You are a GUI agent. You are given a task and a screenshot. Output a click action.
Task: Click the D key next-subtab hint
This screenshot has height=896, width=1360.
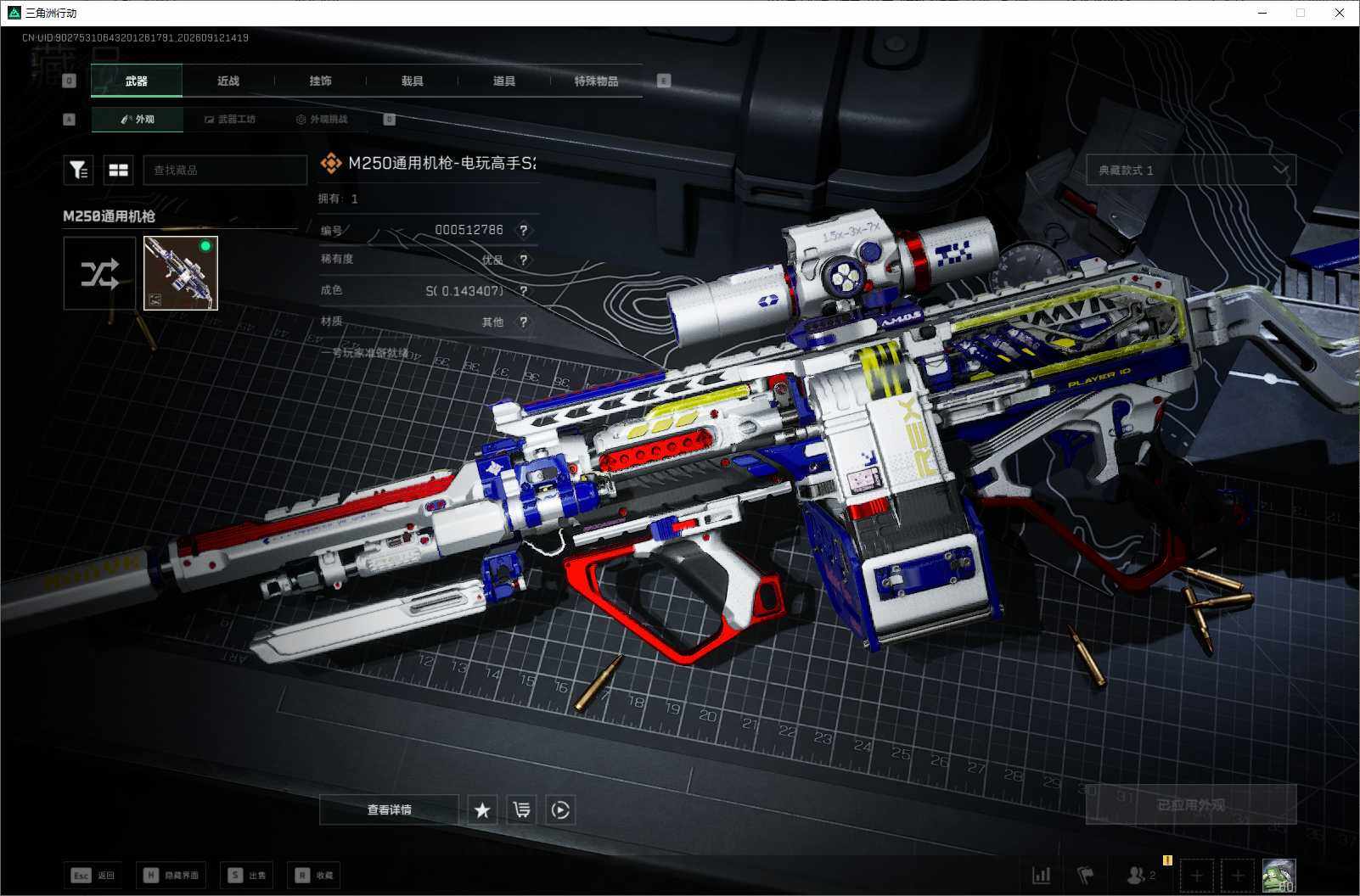click(390, 120)
